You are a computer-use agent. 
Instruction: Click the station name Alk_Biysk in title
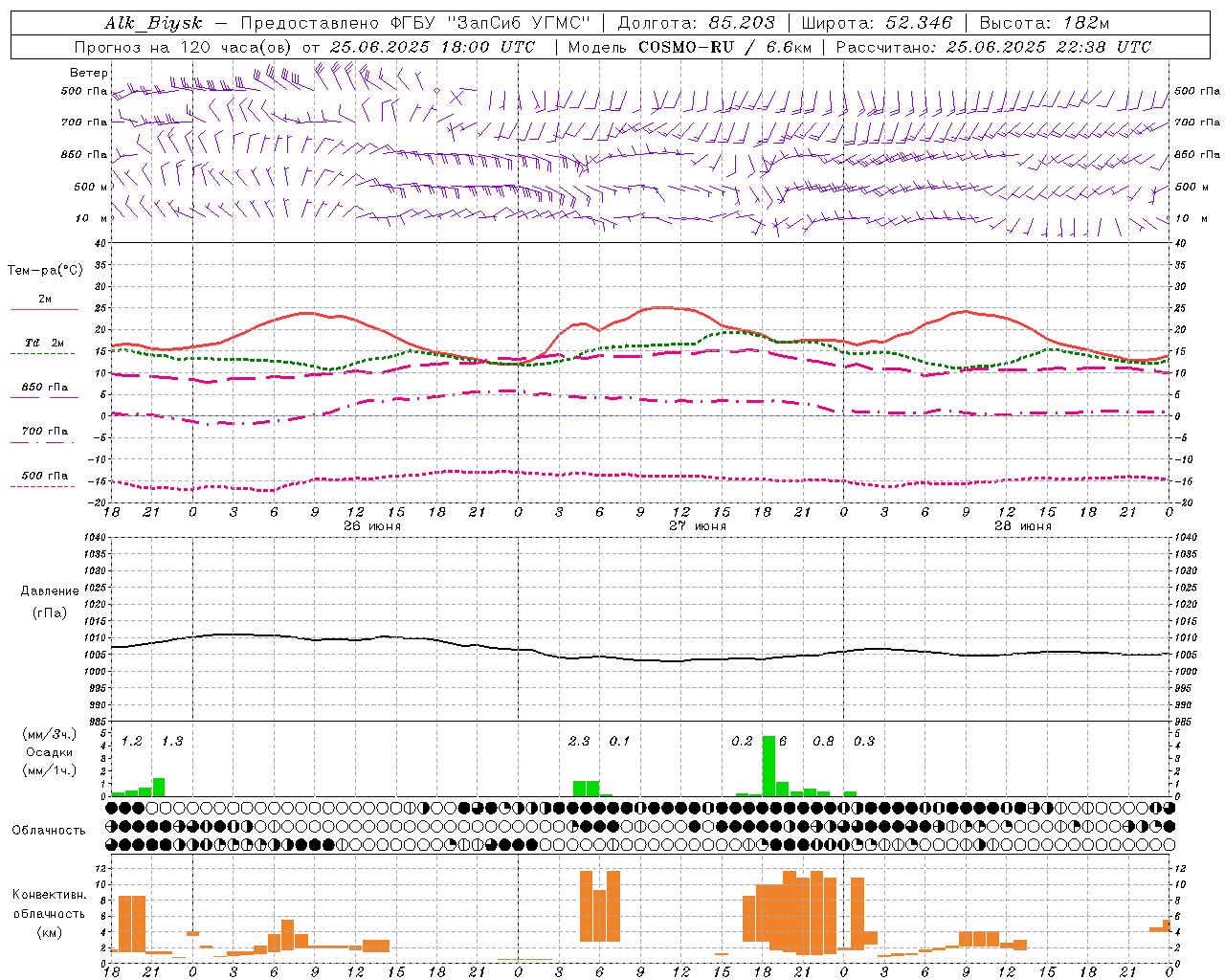coord(153,23)
